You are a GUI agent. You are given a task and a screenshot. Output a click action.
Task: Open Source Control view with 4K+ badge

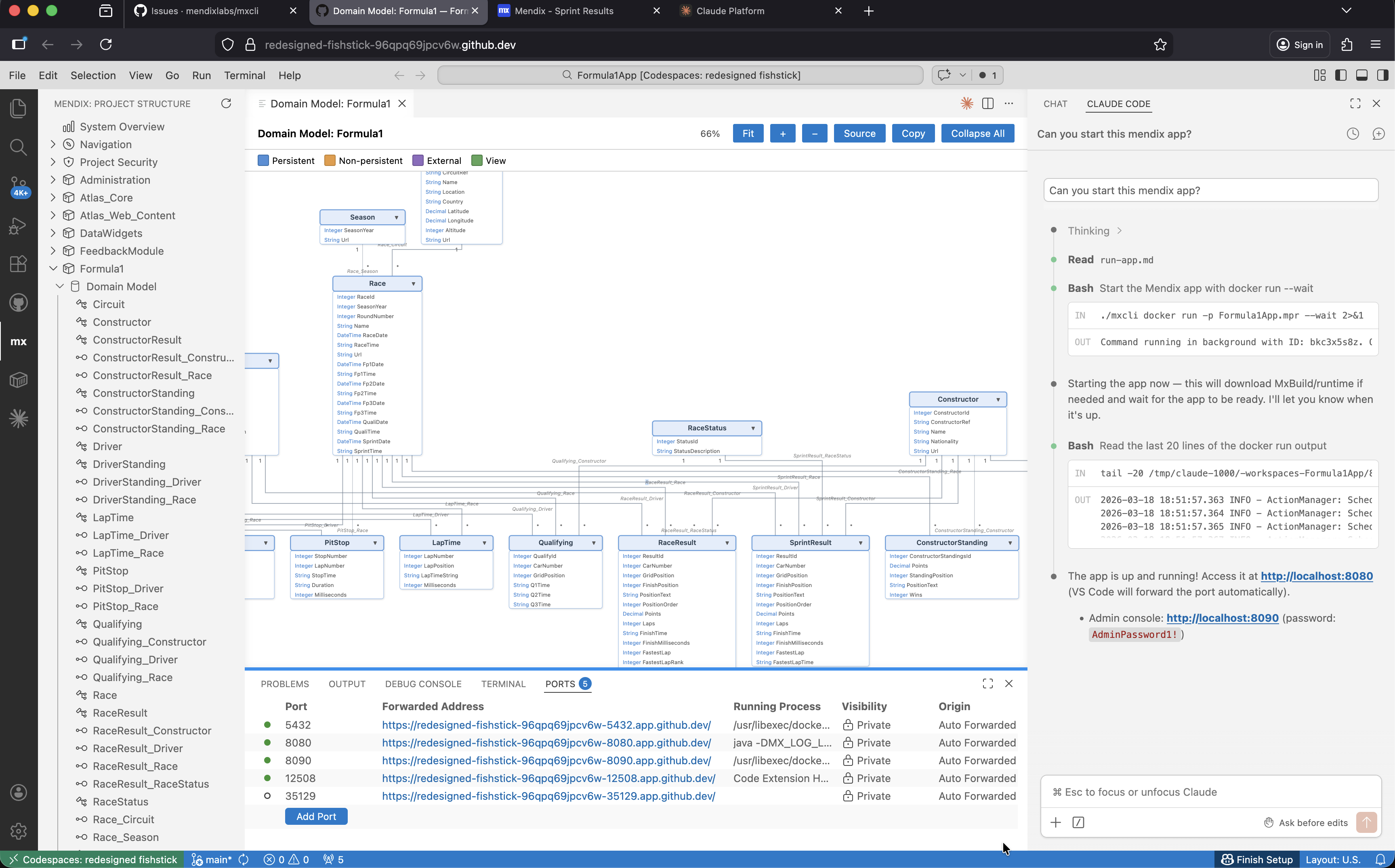(19, 186)
